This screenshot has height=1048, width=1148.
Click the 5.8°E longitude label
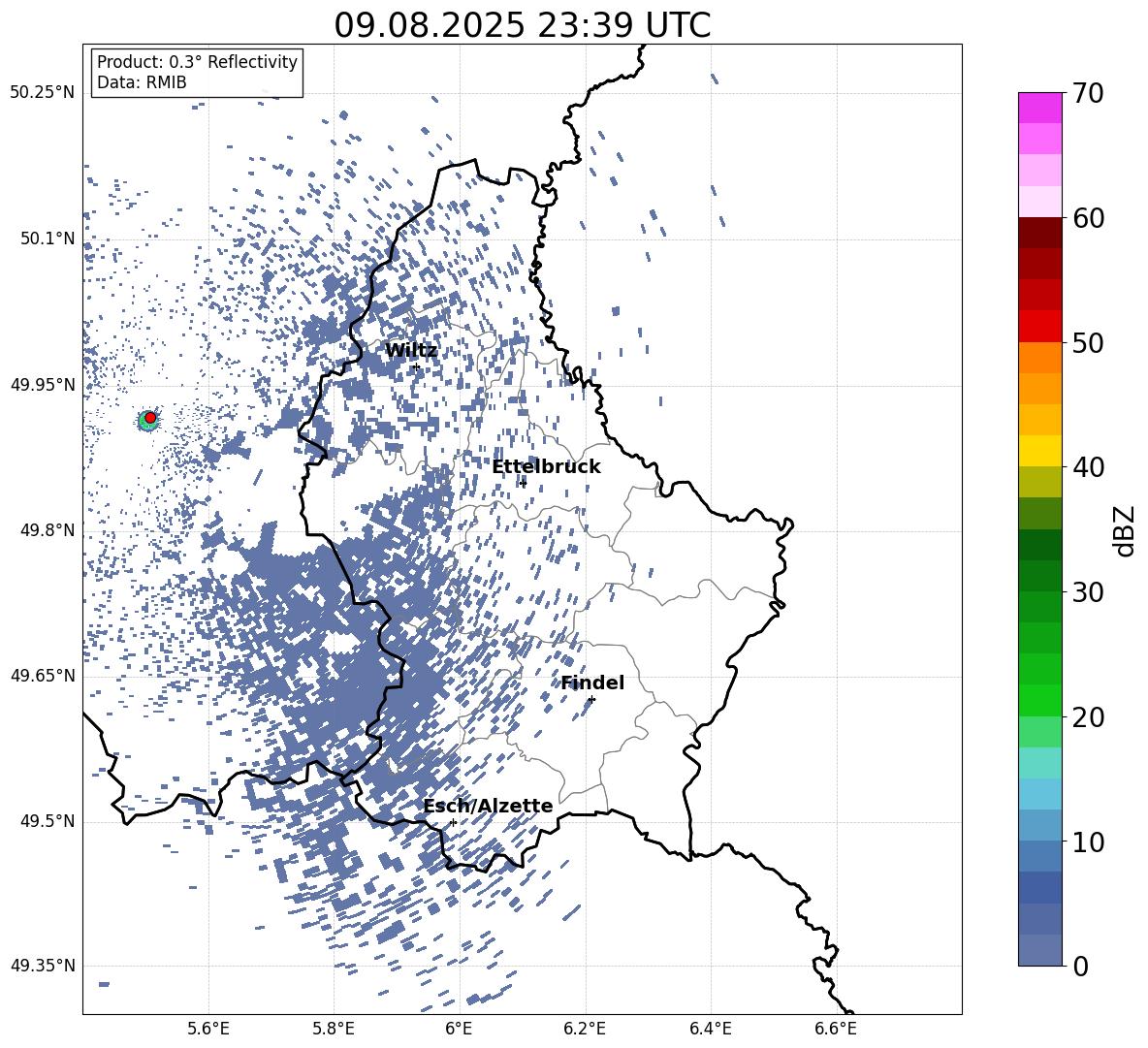334,1030
